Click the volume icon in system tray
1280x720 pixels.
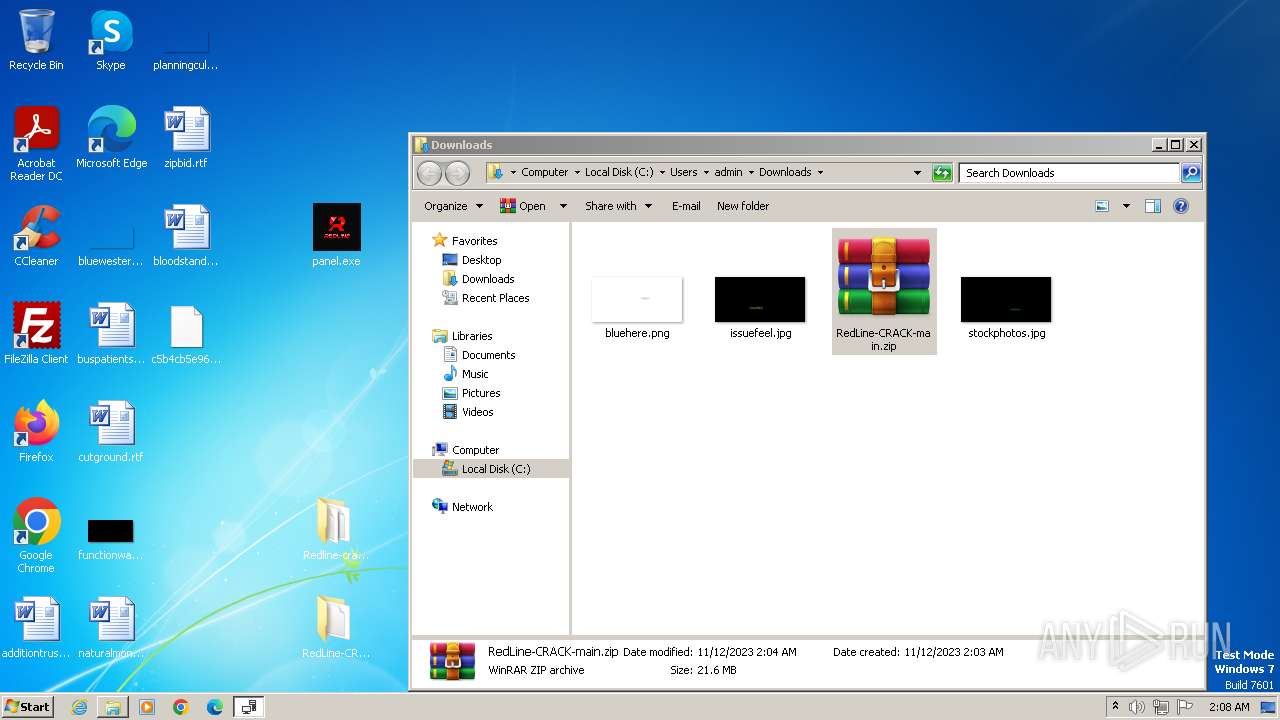tap(1137, 707)
